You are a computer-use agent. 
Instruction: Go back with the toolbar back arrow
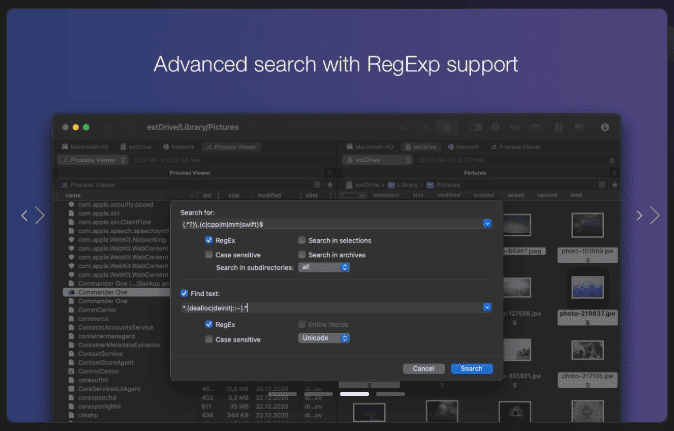coord(110,127)
